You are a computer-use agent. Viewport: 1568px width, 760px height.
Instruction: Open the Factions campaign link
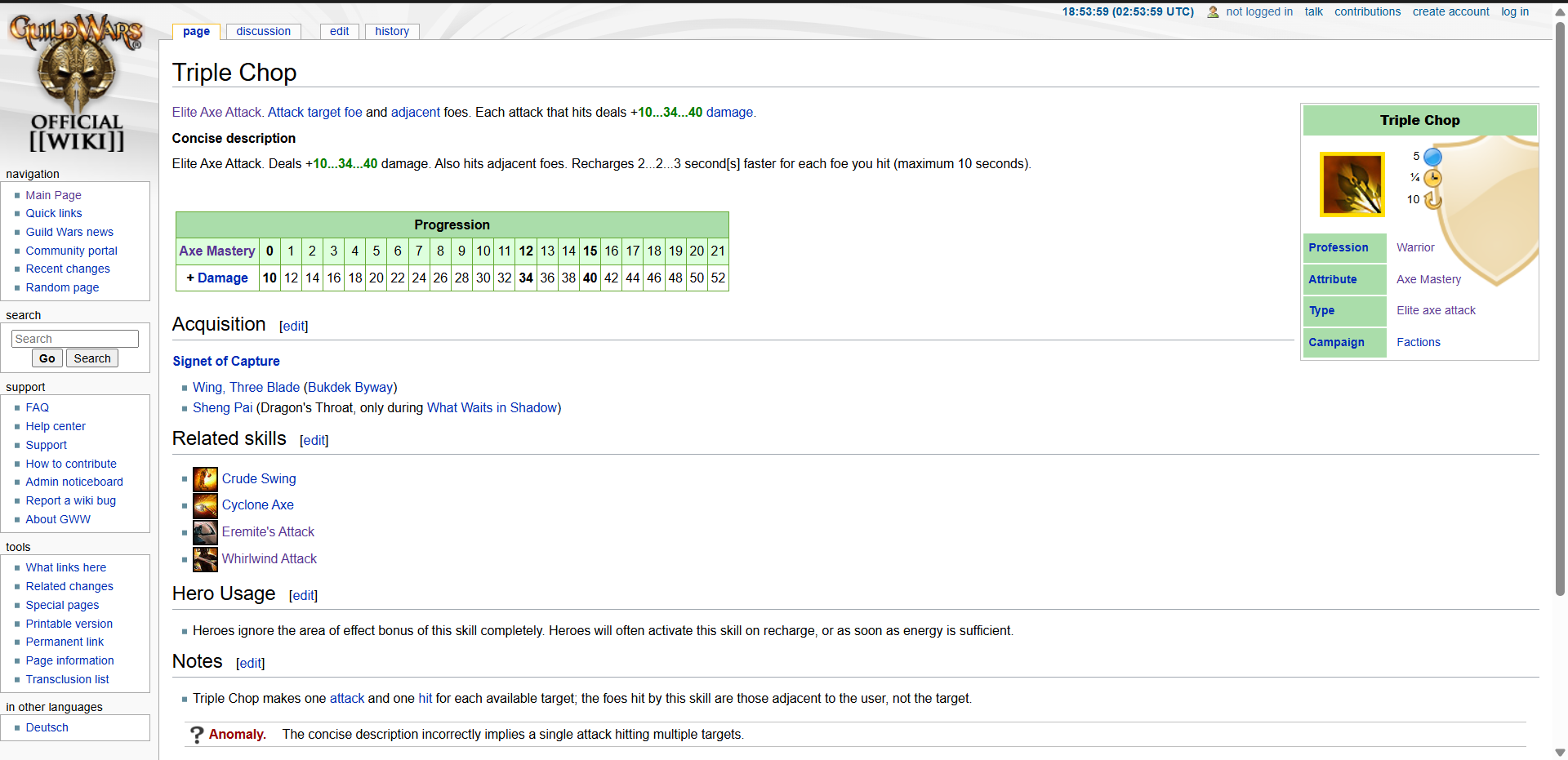tap(1419, 342)
